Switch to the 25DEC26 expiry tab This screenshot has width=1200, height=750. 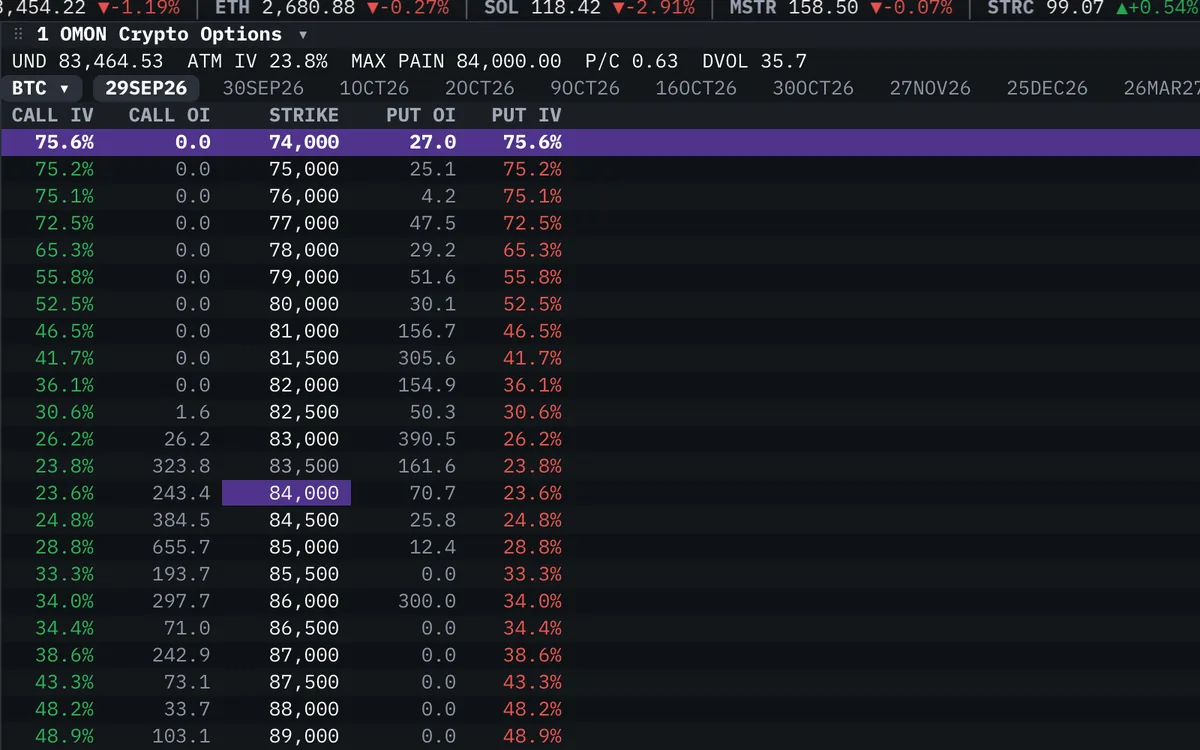click(x=1047, y=88)
